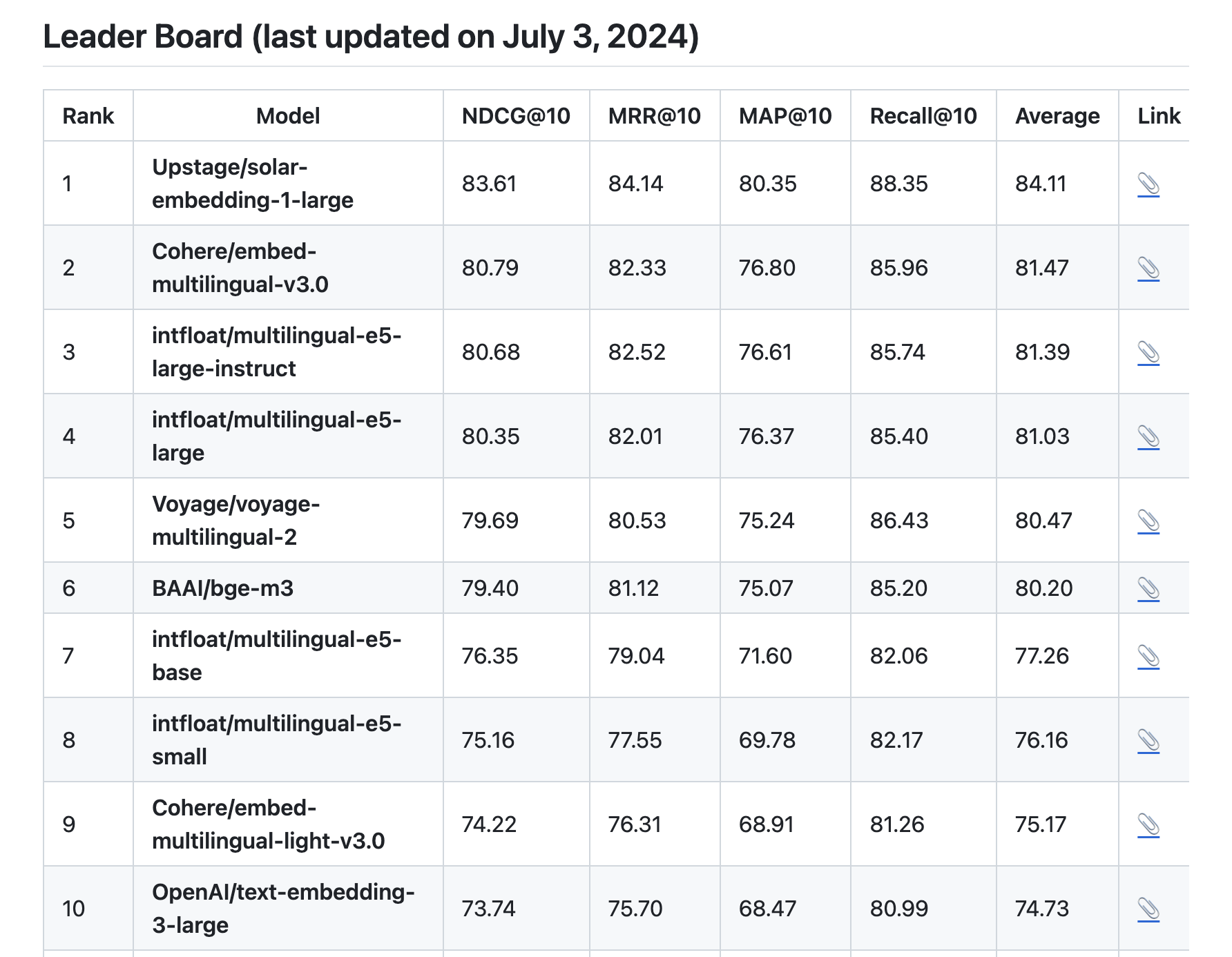Click paperclip link for Voyage/voyage-multilingual-2
The image size is (1232, 957).
point(1148,521)
